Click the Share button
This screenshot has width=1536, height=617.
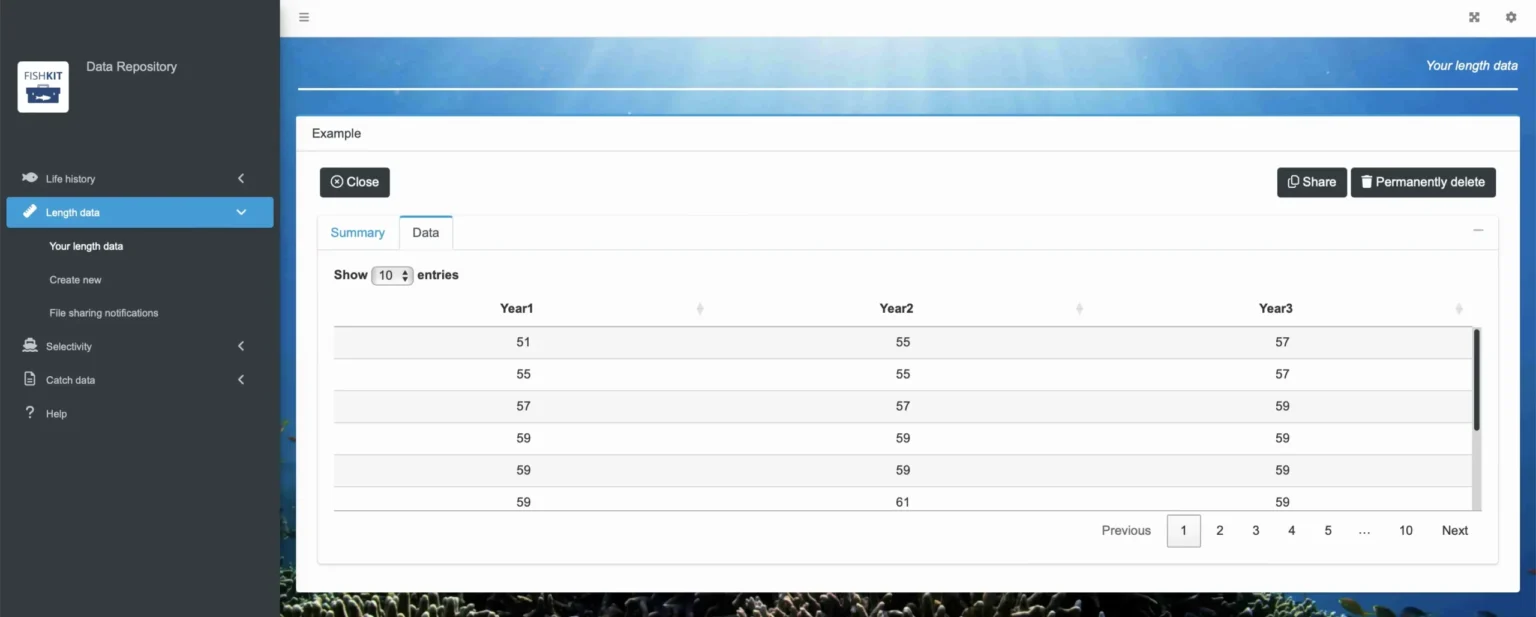coord(1312,182)
